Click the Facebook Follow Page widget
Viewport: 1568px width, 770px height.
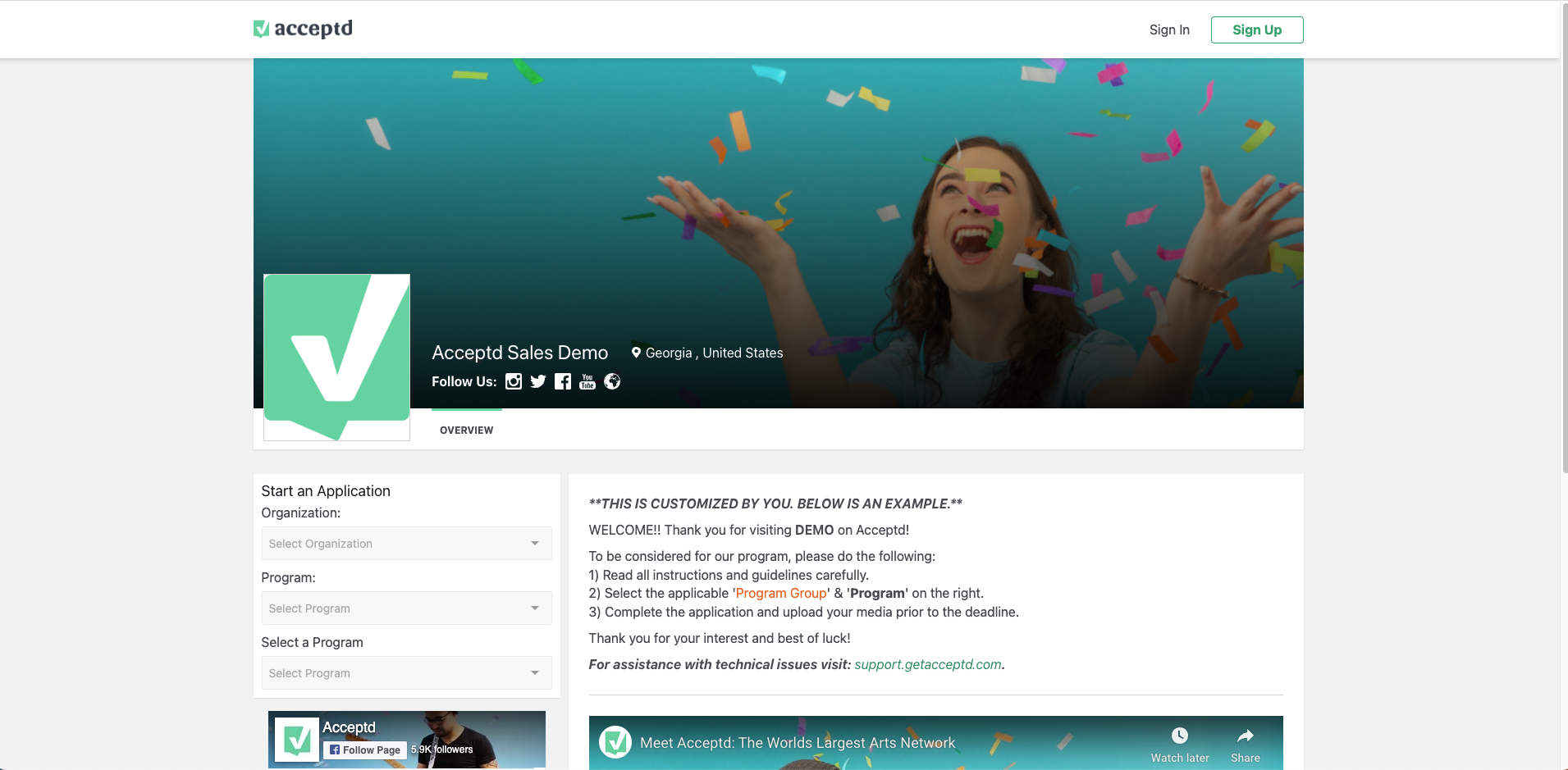364,749
